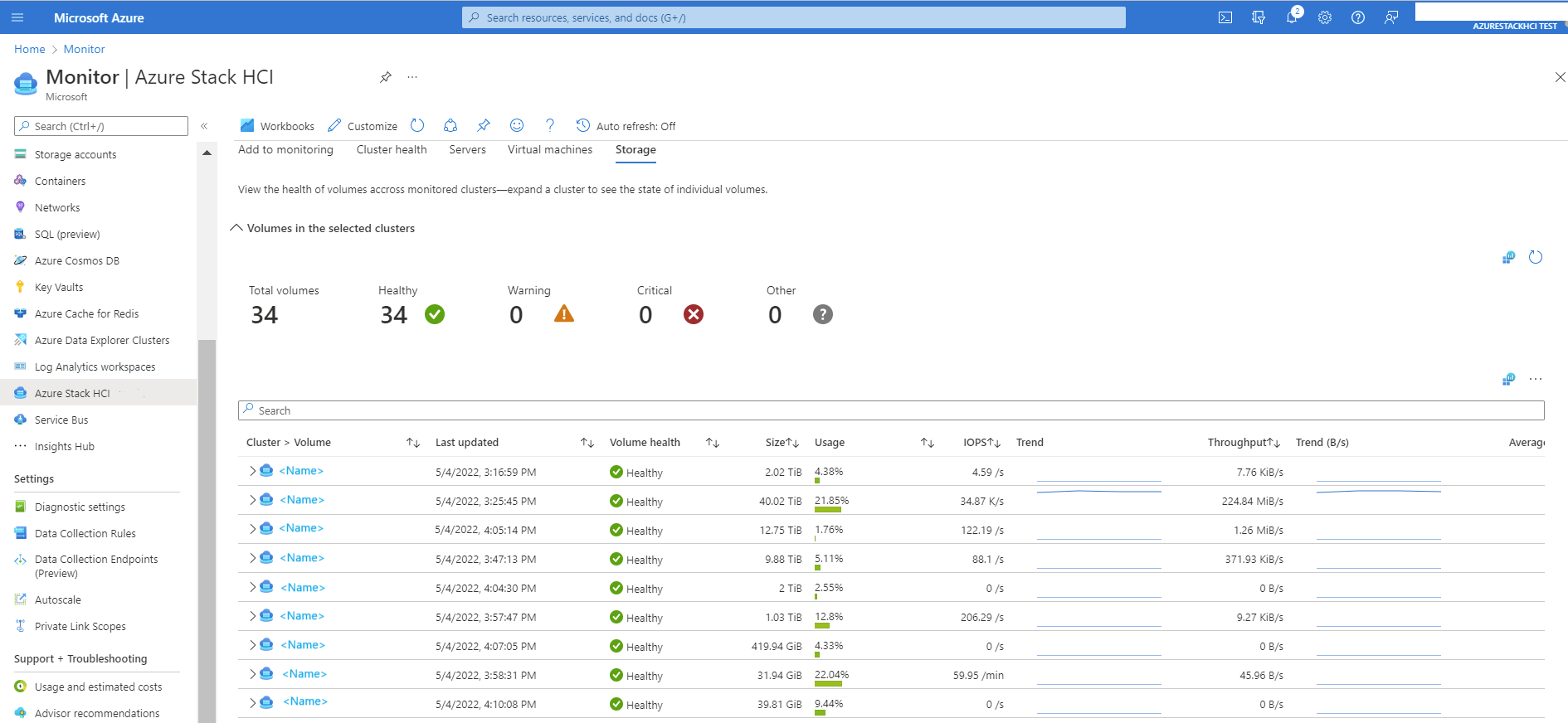
Task: Open Workbooks from the toolbar
Action: pos(277,126)
